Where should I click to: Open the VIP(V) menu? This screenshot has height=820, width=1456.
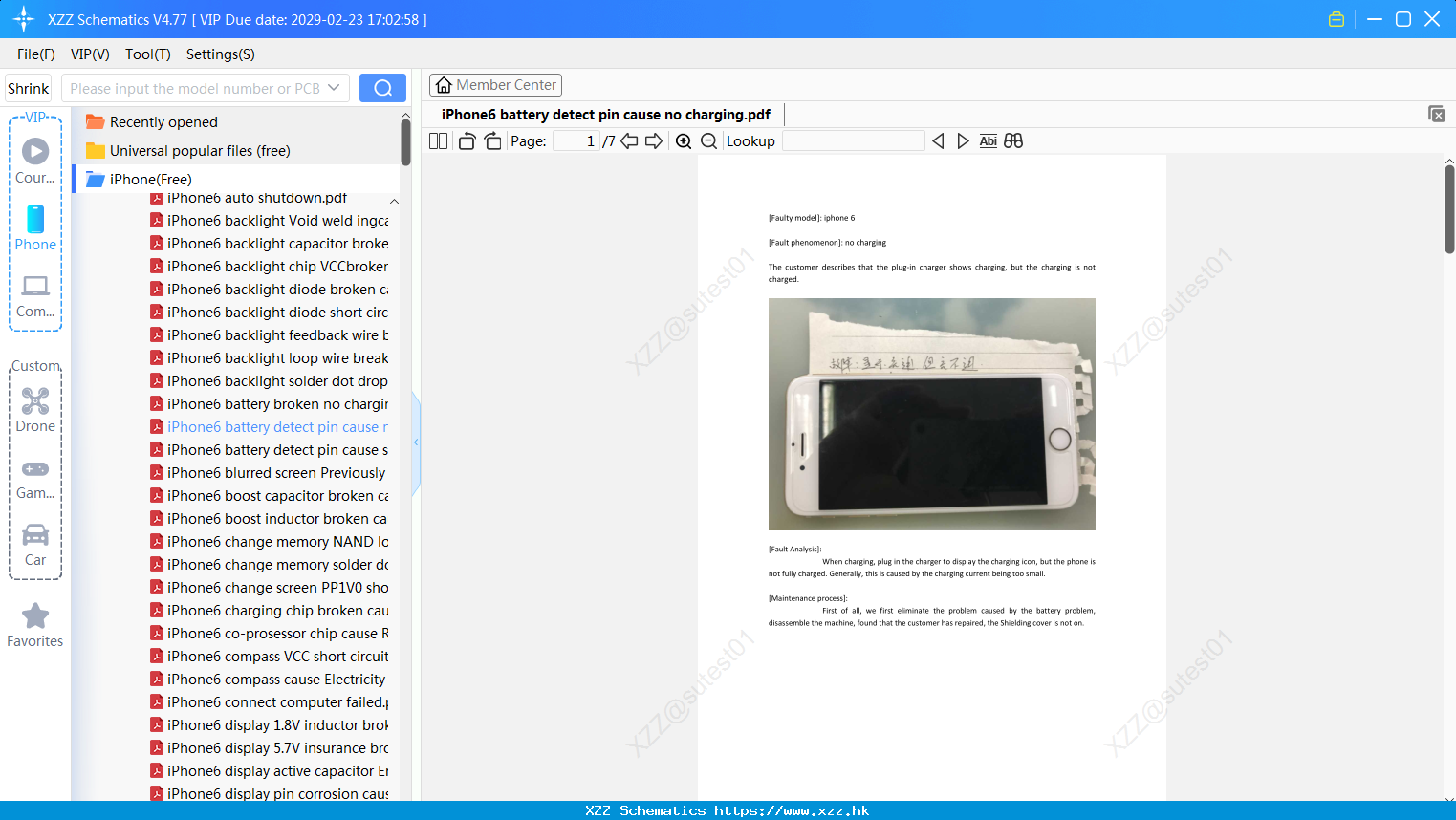90,54
